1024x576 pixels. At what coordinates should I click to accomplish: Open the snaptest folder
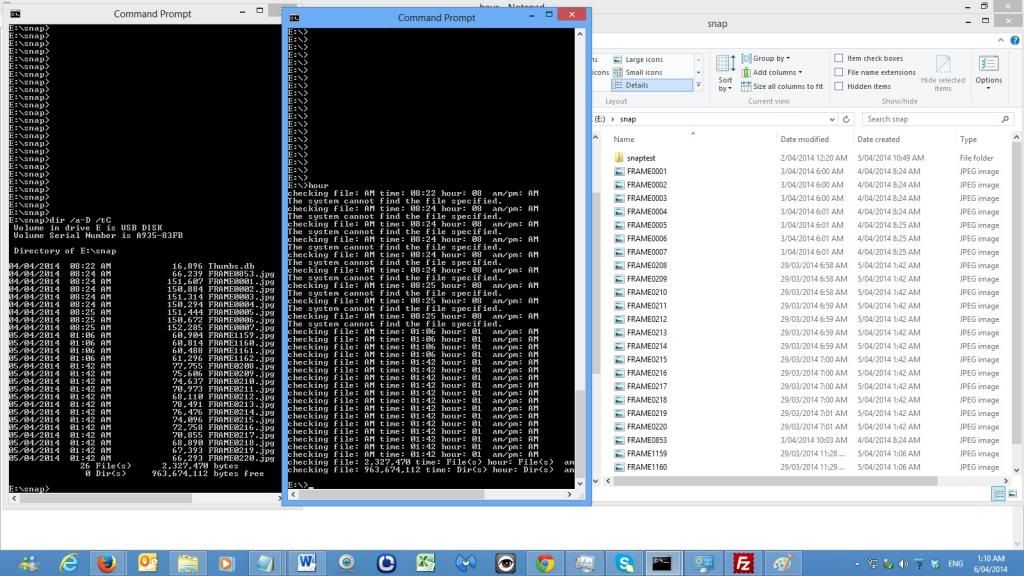coord(641,158)
